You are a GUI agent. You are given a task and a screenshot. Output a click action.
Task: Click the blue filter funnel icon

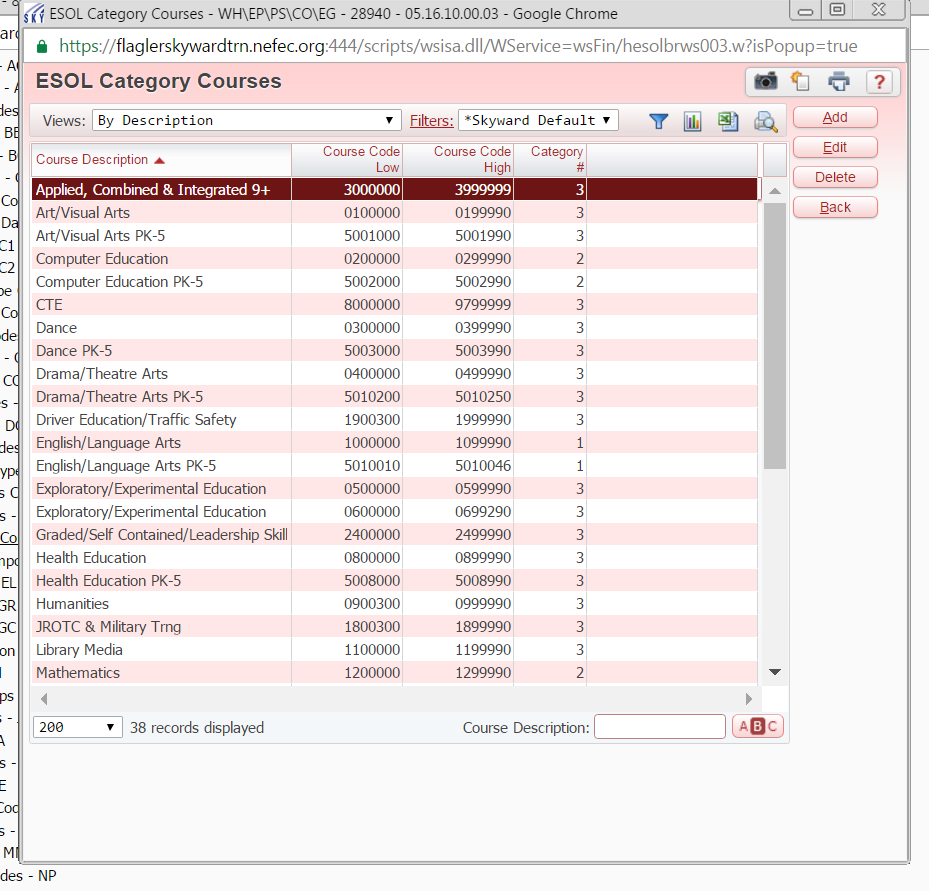point(658,121)
